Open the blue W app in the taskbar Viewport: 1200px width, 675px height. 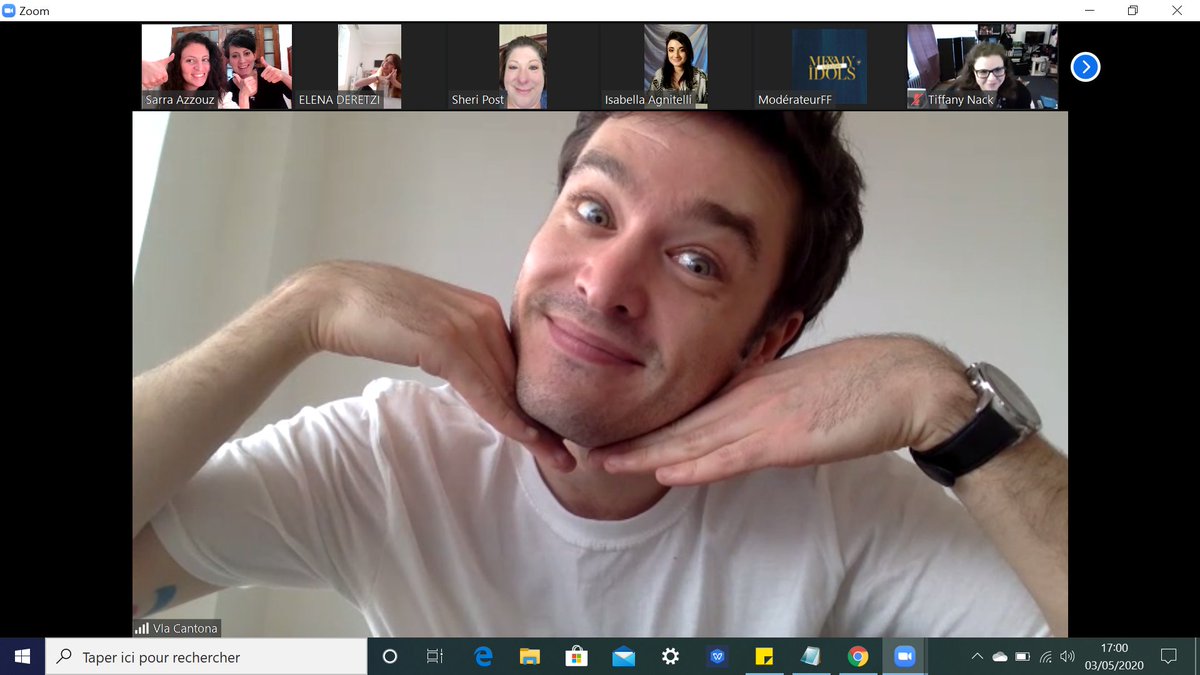(717, 657)
